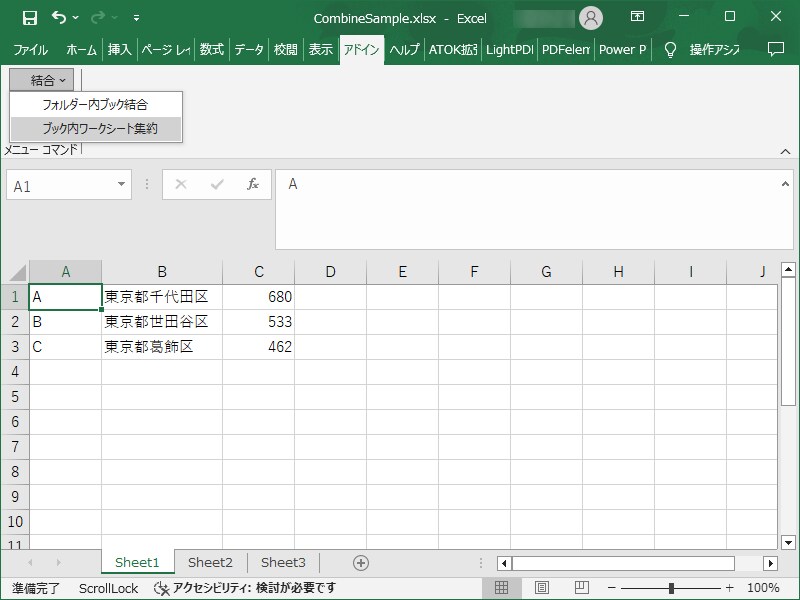Switch to the データ ribbon tab
This screenshot has height=600, width=800.
(x=249, y=49)
